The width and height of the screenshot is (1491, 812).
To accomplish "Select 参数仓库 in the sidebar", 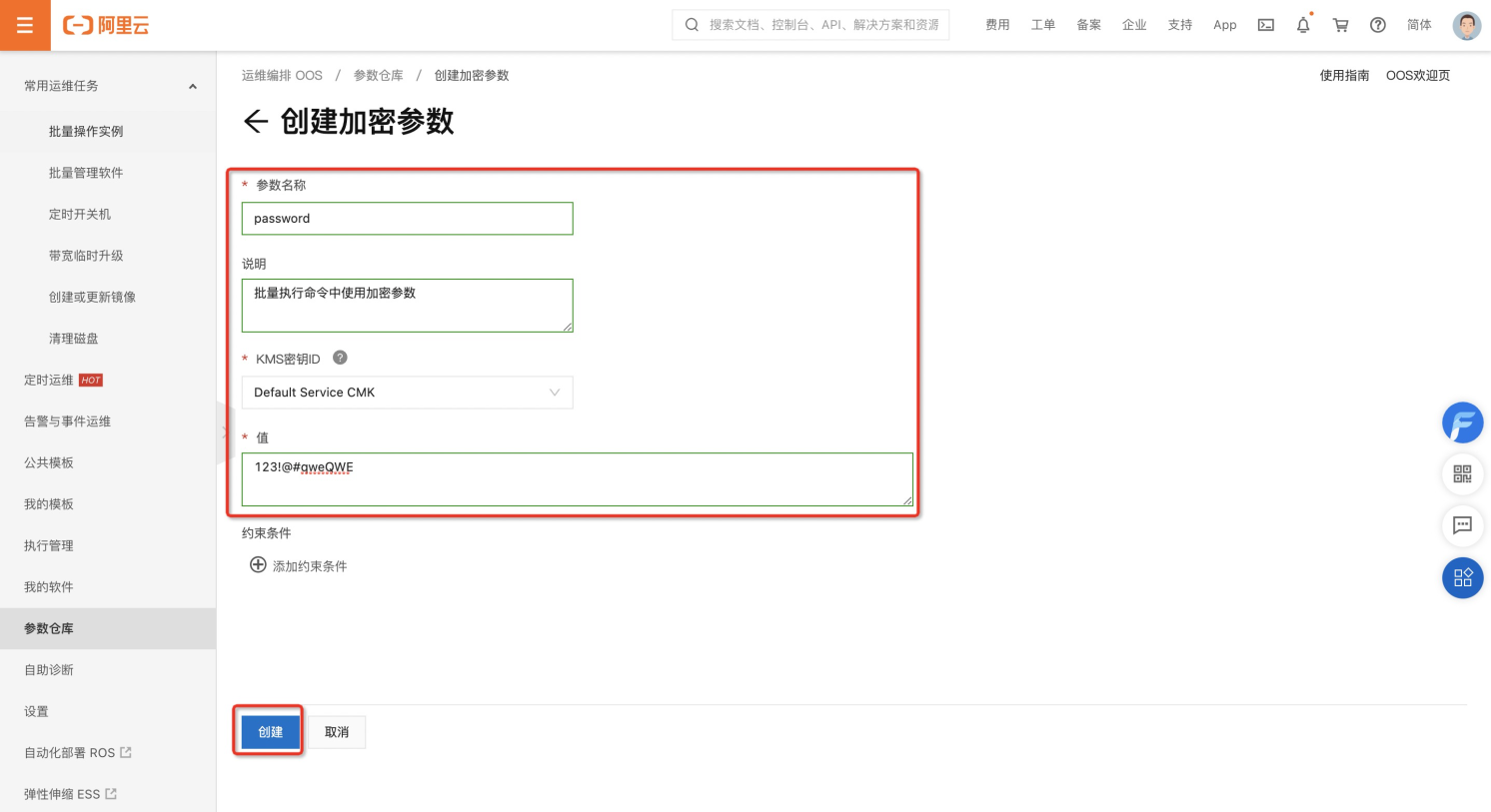I will 108,628.
